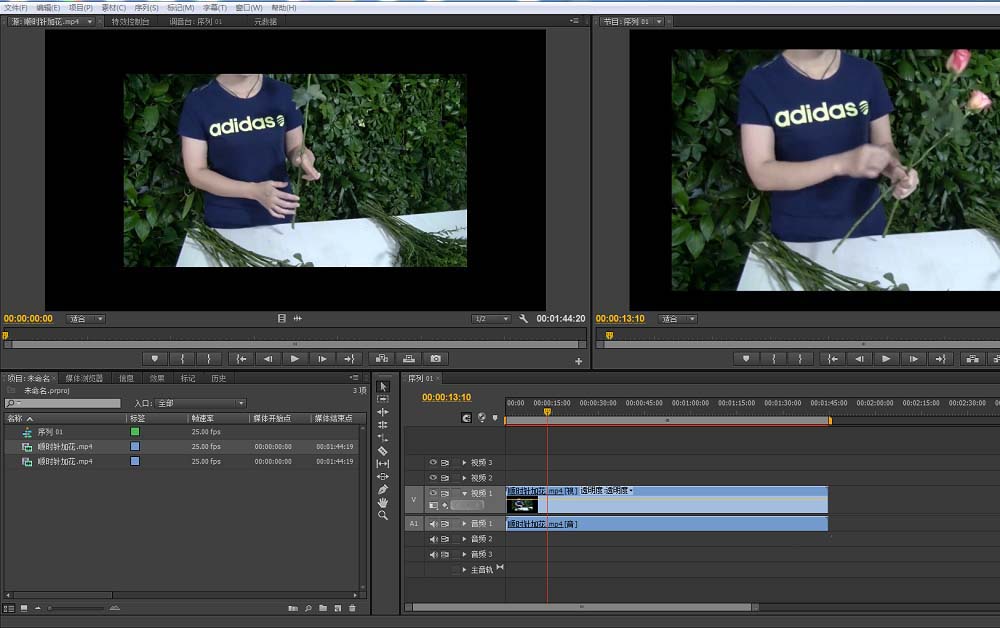Select the Pen tool in the tools panel

click(383, 489)
